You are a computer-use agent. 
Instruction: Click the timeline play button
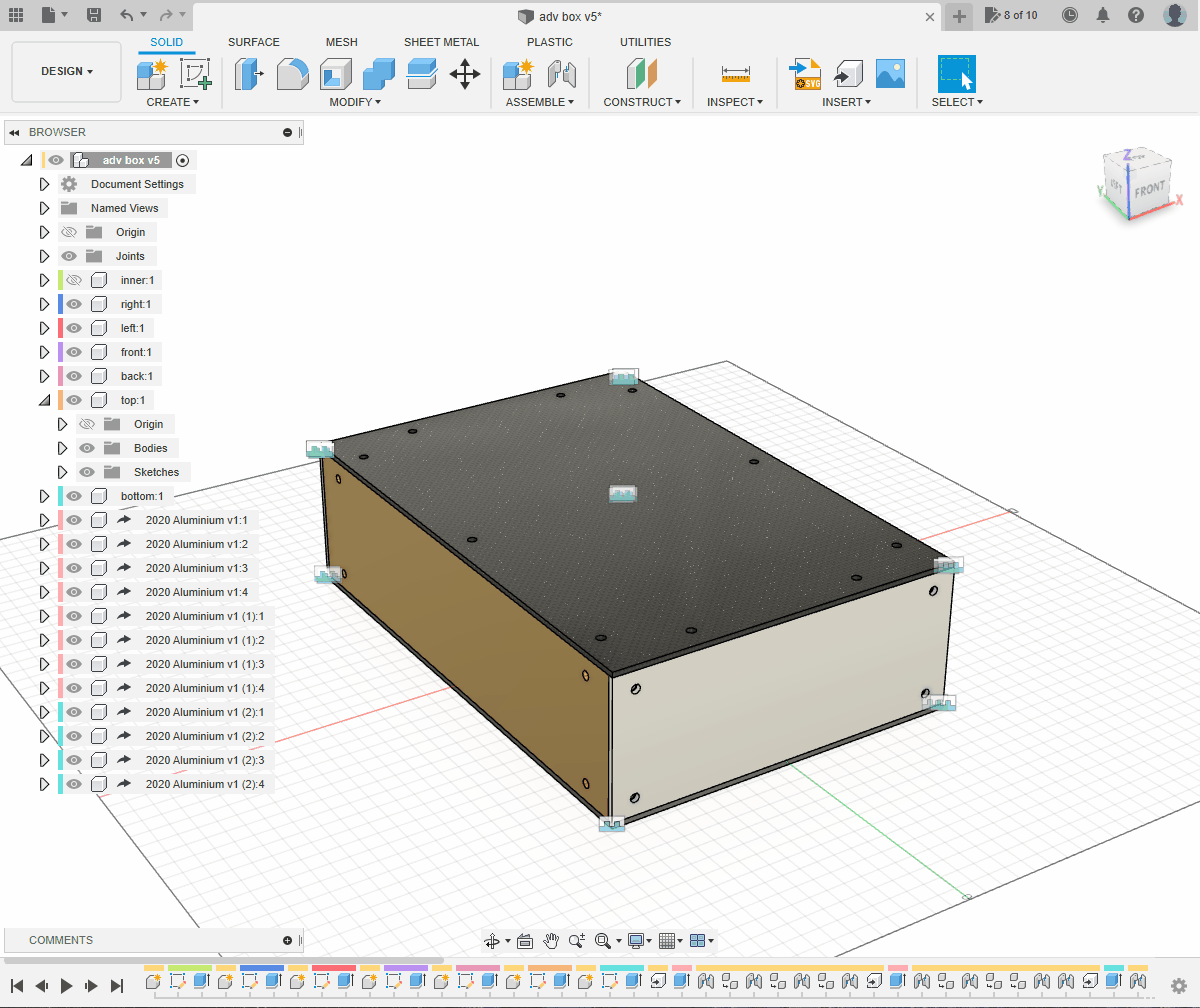[64, 985]
